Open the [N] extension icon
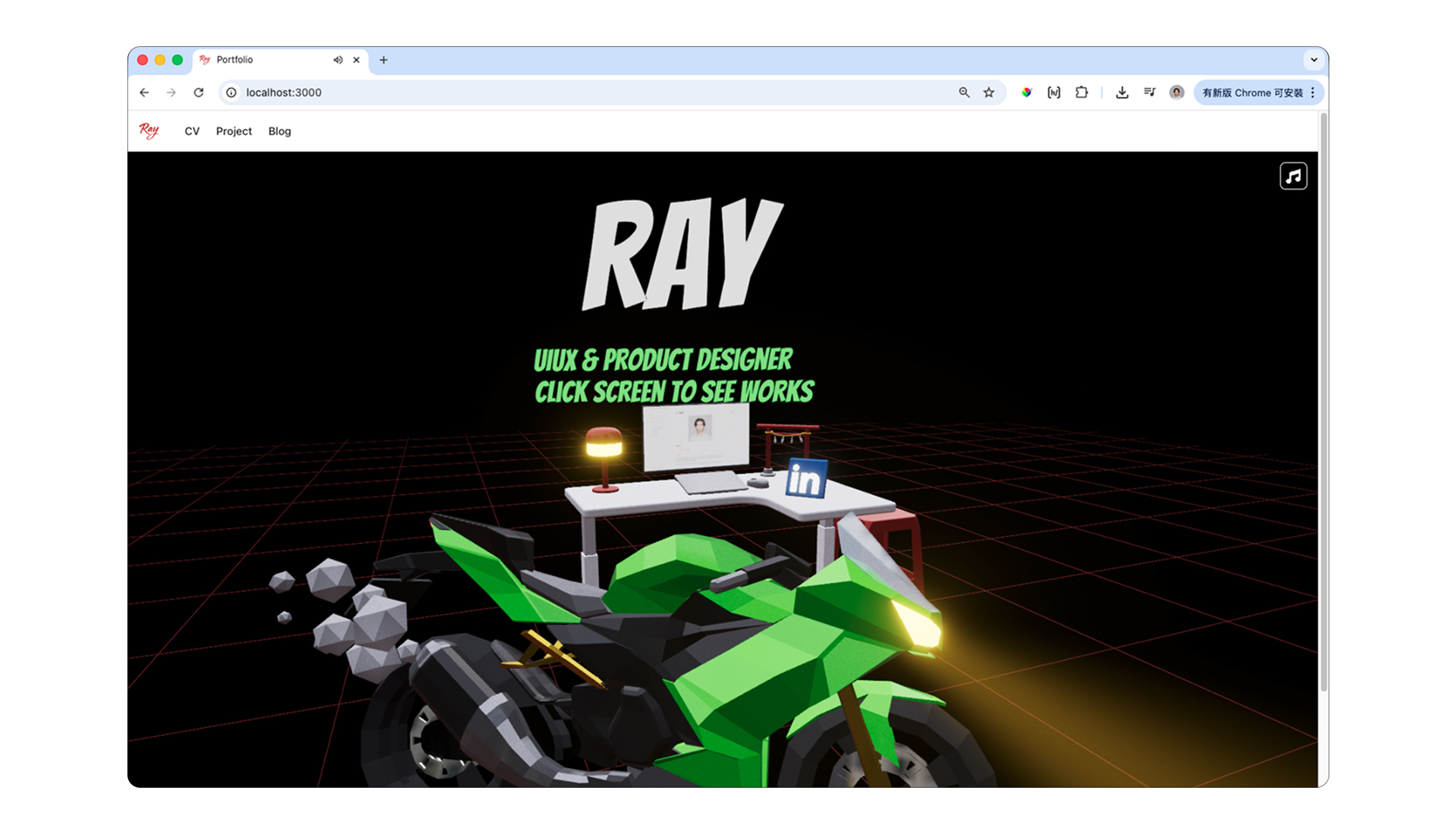1456x834 pixels. tap(1053, 92)
